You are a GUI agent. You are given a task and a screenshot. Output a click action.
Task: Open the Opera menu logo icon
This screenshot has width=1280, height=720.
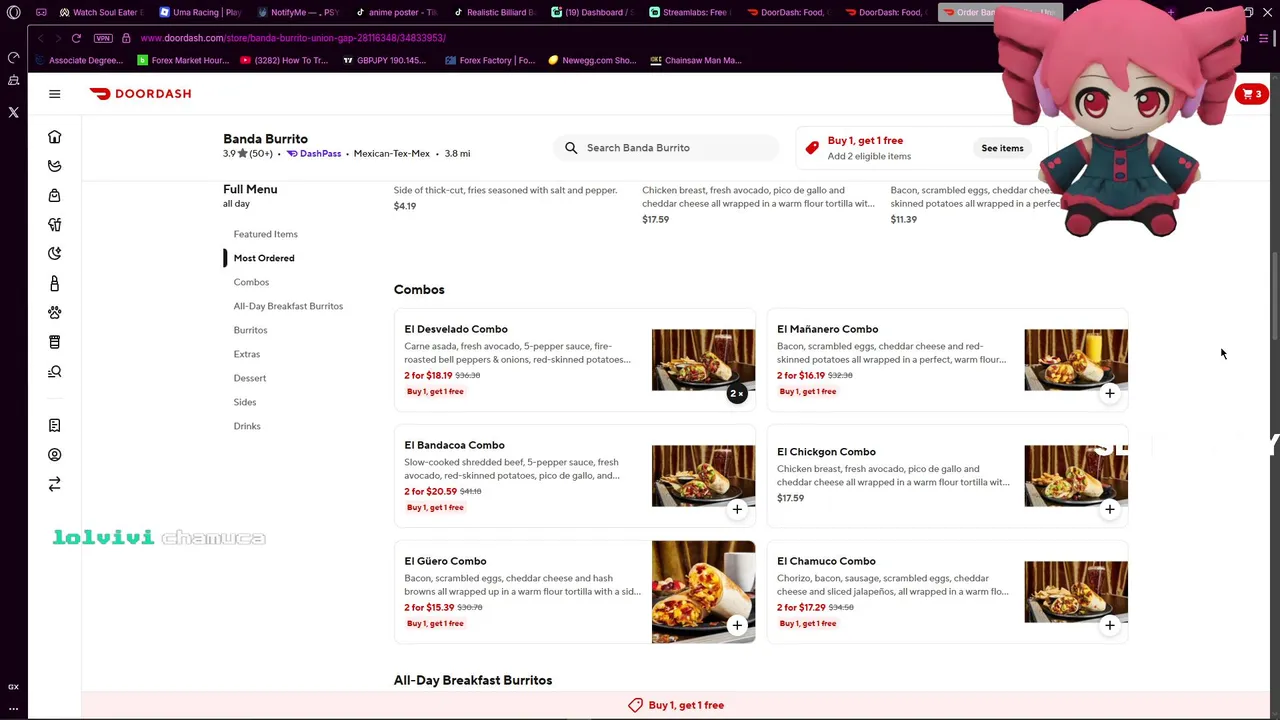coord(13,12)
